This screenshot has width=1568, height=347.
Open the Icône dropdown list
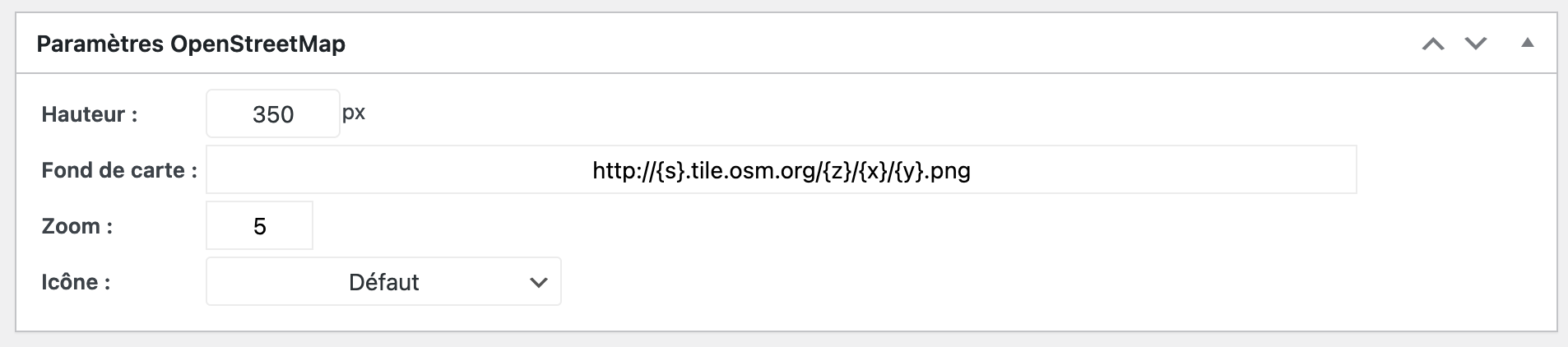click(x=383, y=281)
